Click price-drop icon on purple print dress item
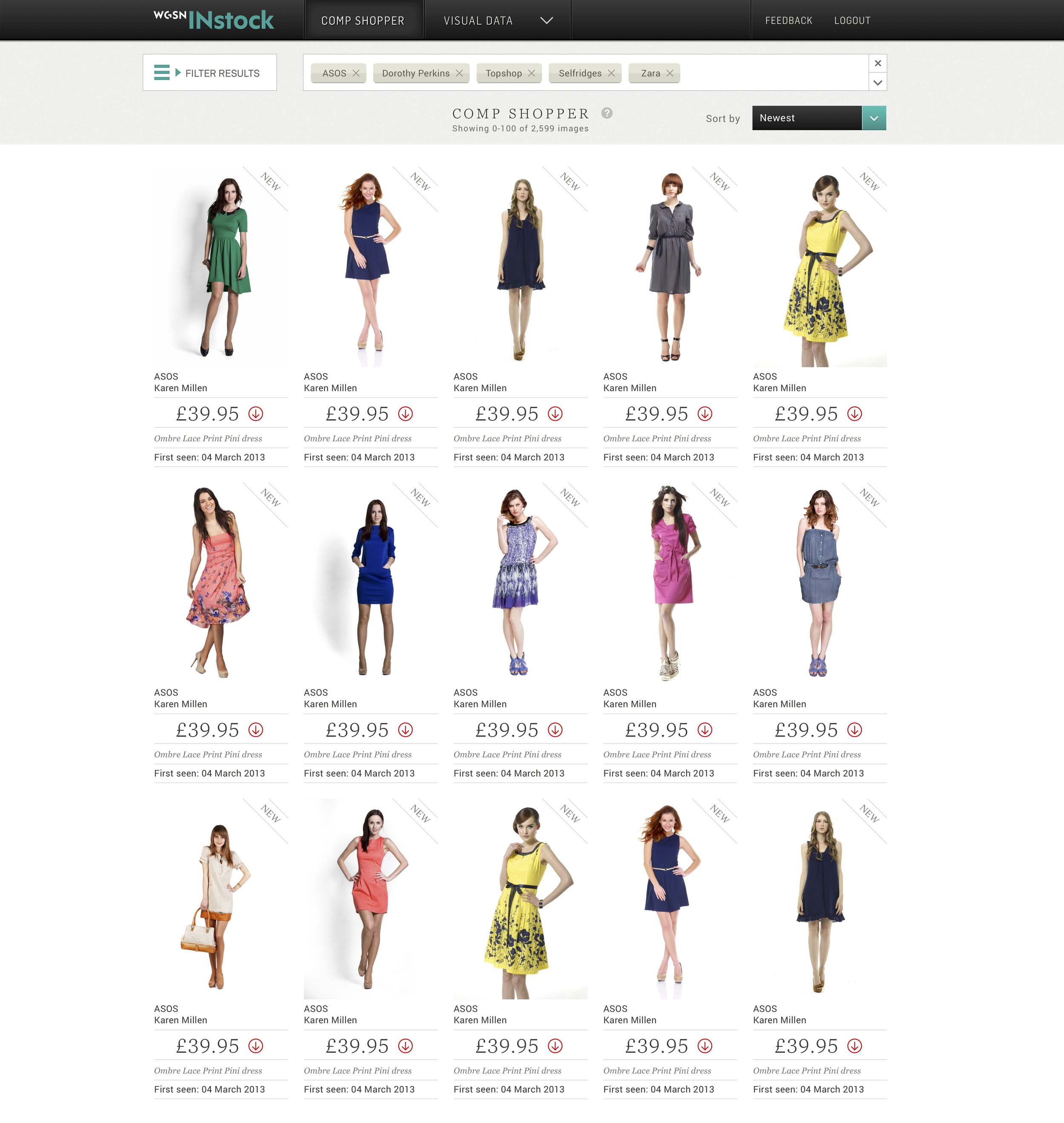Screen dimensions: 1064x1123 [555, 730]
